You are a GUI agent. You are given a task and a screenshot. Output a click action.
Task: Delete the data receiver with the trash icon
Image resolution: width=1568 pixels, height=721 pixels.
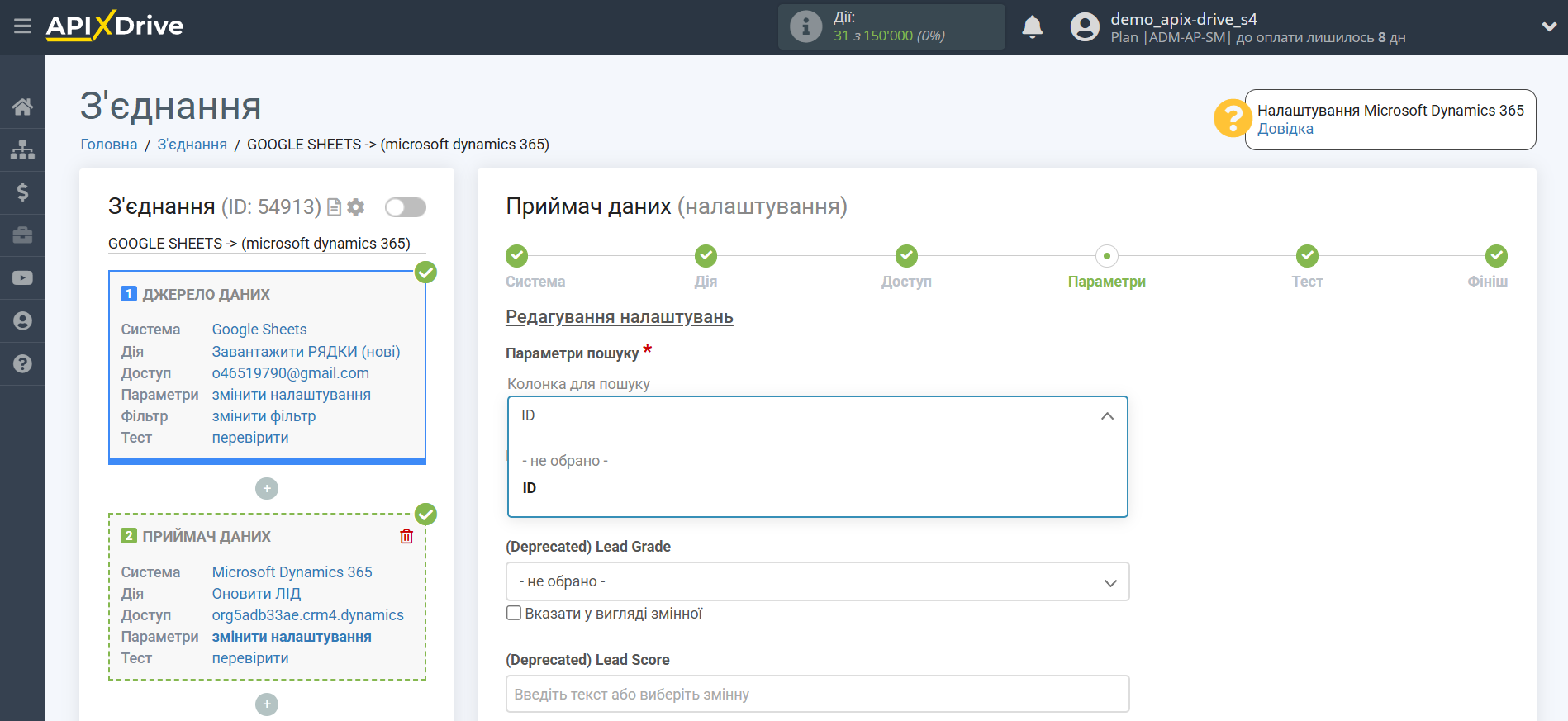[x=406, y=536]
